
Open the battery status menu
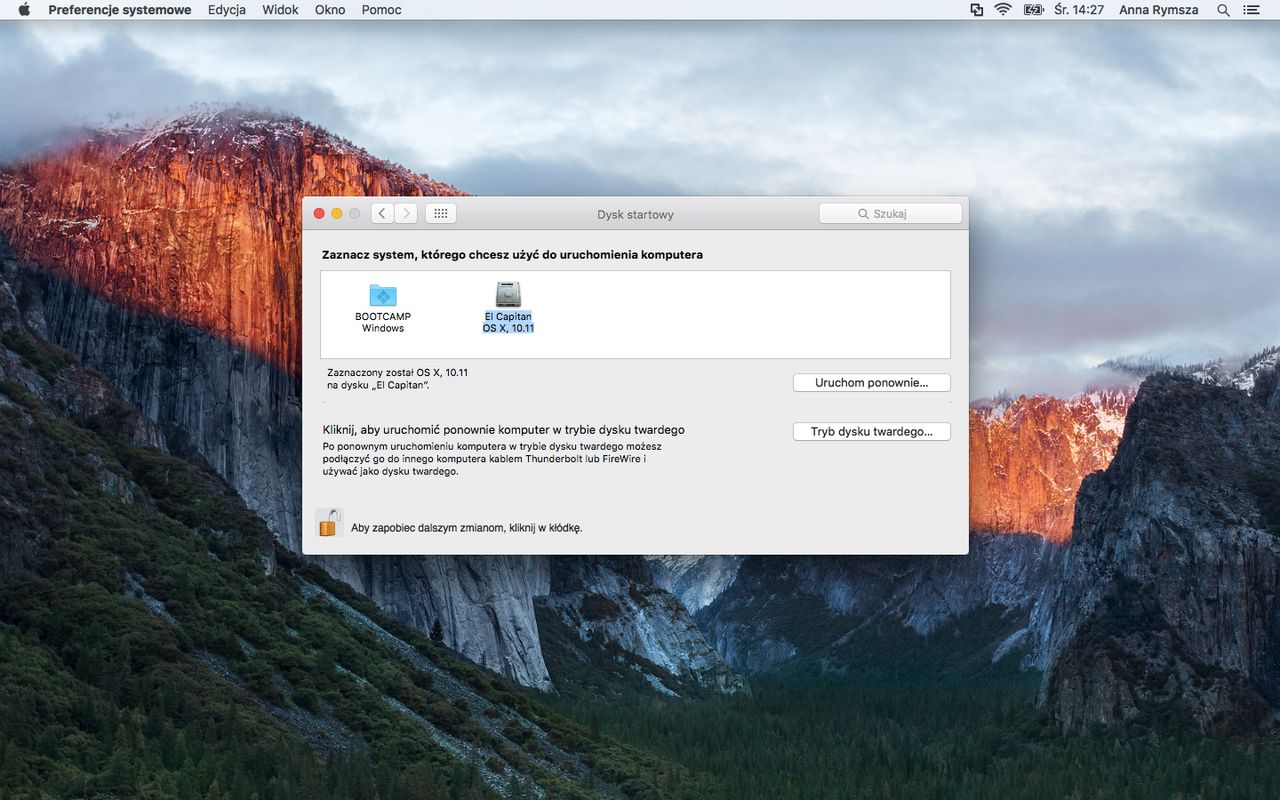click(1033, 10)
